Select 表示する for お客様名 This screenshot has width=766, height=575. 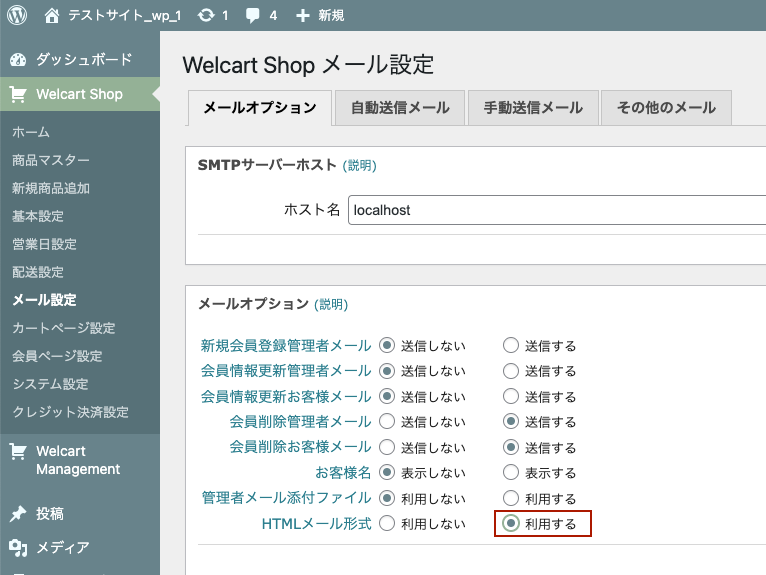point(511,472)
